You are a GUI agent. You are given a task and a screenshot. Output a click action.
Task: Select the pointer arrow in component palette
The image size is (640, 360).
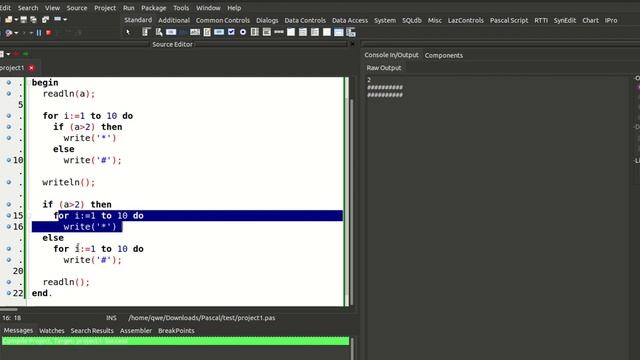click(128, 32)
